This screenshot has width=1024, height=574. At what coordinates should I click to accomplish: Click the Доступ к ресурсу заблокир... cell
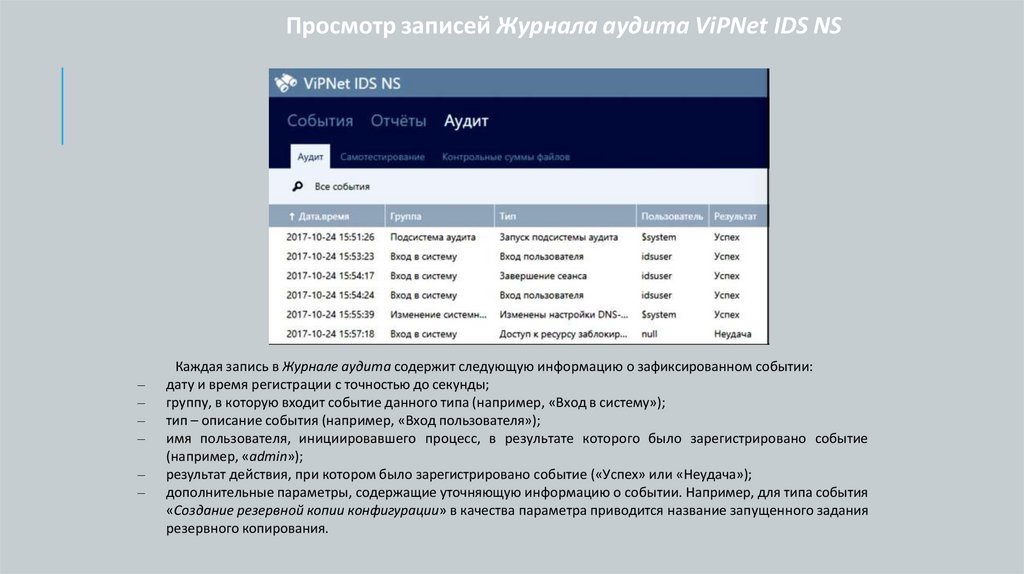(x=563, y=334)
